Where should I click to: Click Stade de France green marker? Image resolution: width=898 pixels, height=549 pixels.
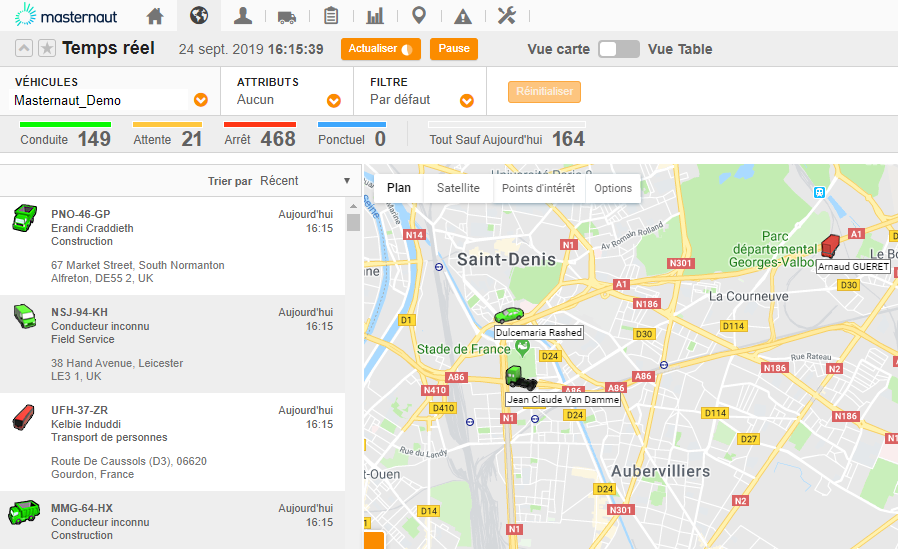click(522, 346)
